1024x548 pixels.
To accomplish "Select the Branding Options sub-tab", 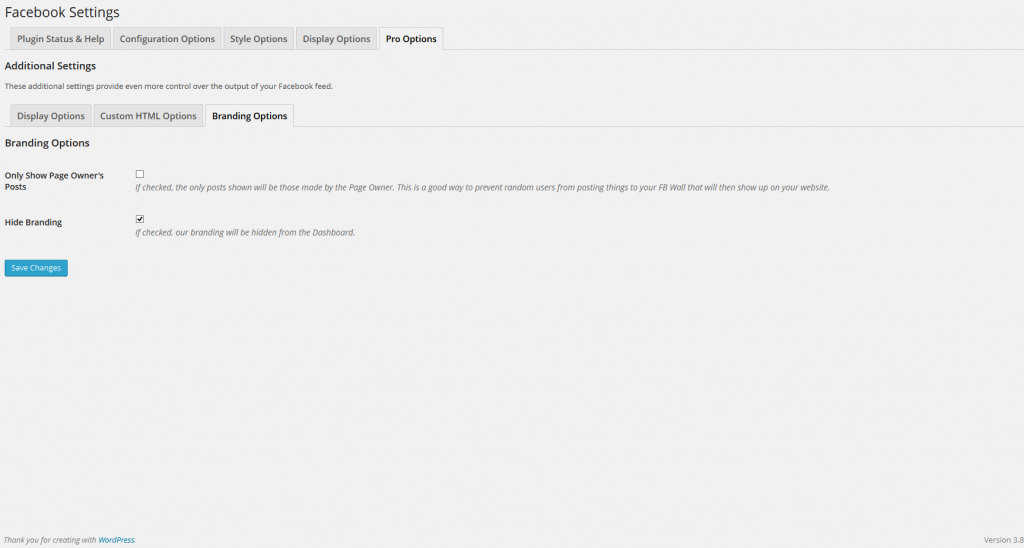I will (249, 116).
